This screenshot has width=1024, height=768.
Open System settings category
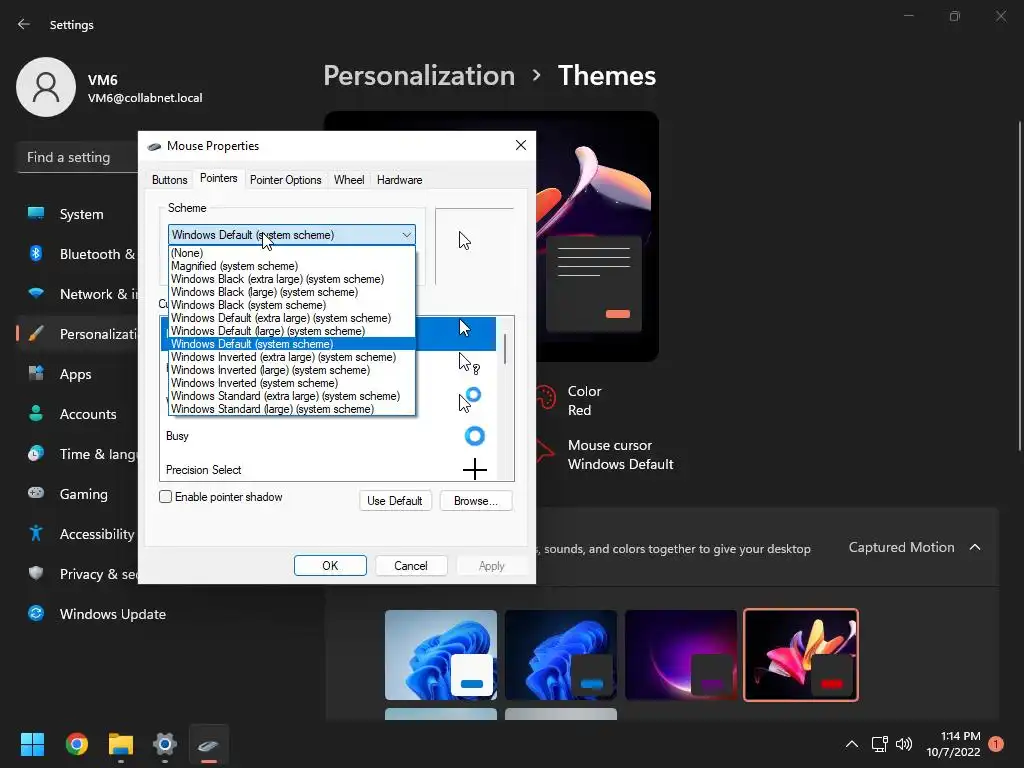pos(81,214)
